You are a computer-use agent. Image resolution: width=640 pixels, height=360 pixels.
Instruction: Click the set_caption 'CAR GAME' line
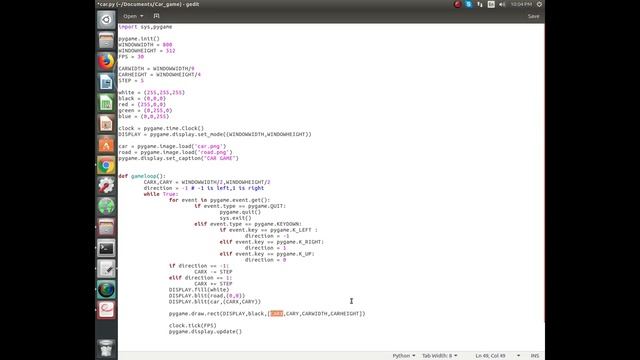pyautogui.click(x=179, y=158)
